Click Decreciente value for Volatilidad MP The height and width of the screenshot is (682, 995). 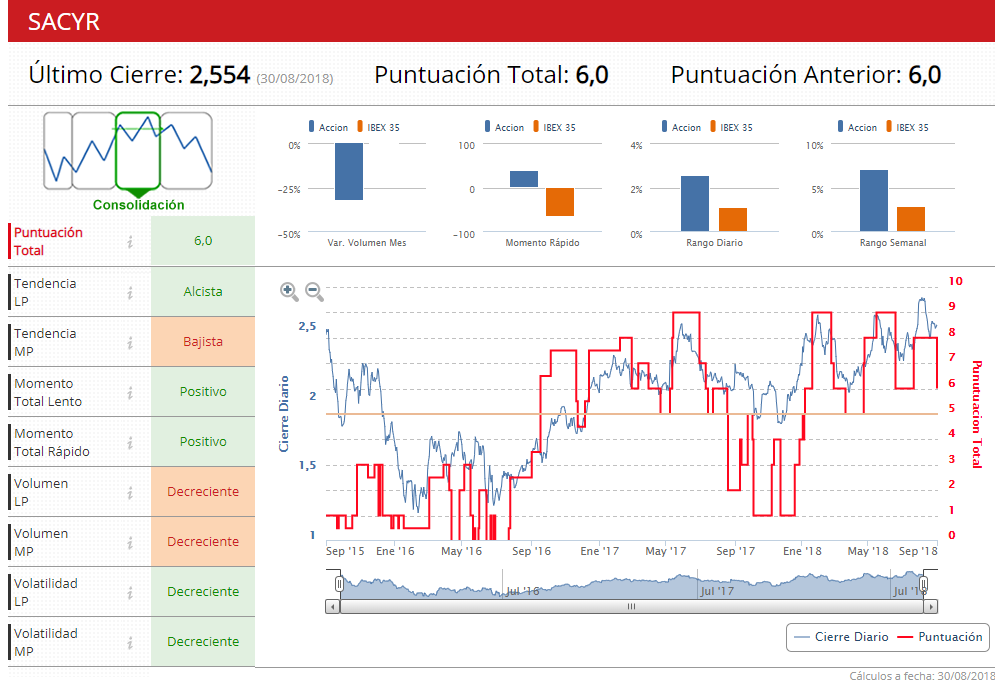203,642
